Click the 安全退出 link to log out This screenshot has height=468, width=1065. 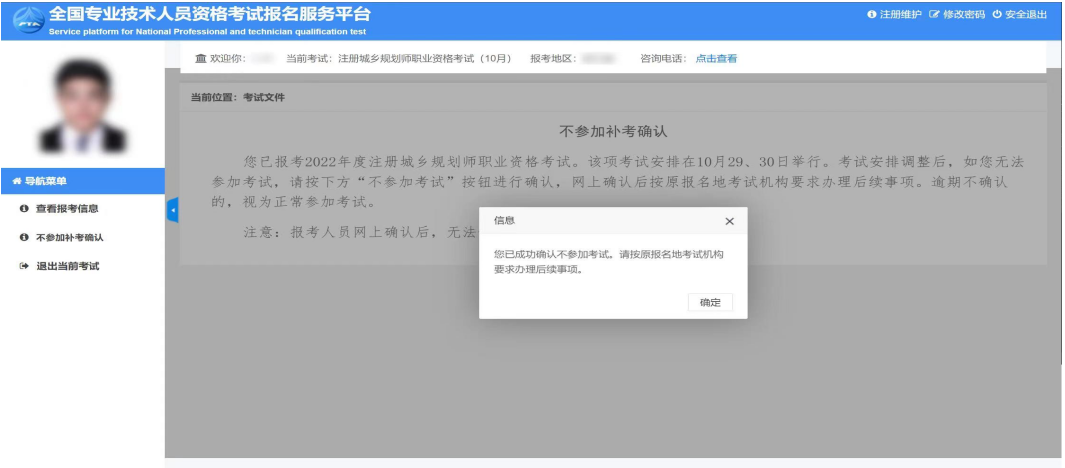[1026, 15]
